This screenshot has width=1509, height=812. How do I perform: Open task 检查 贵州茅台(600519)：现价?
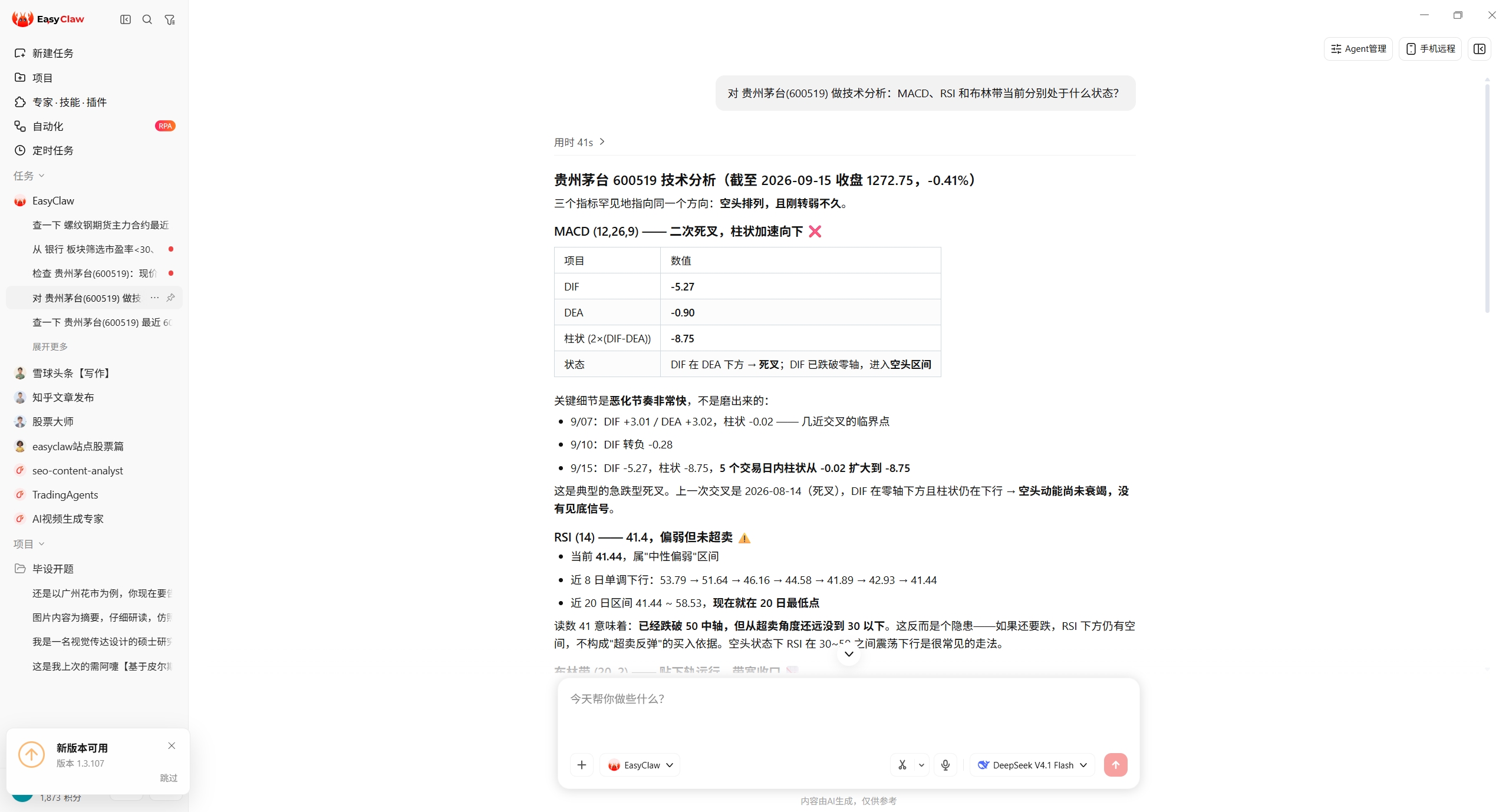(x=94, y=273)
